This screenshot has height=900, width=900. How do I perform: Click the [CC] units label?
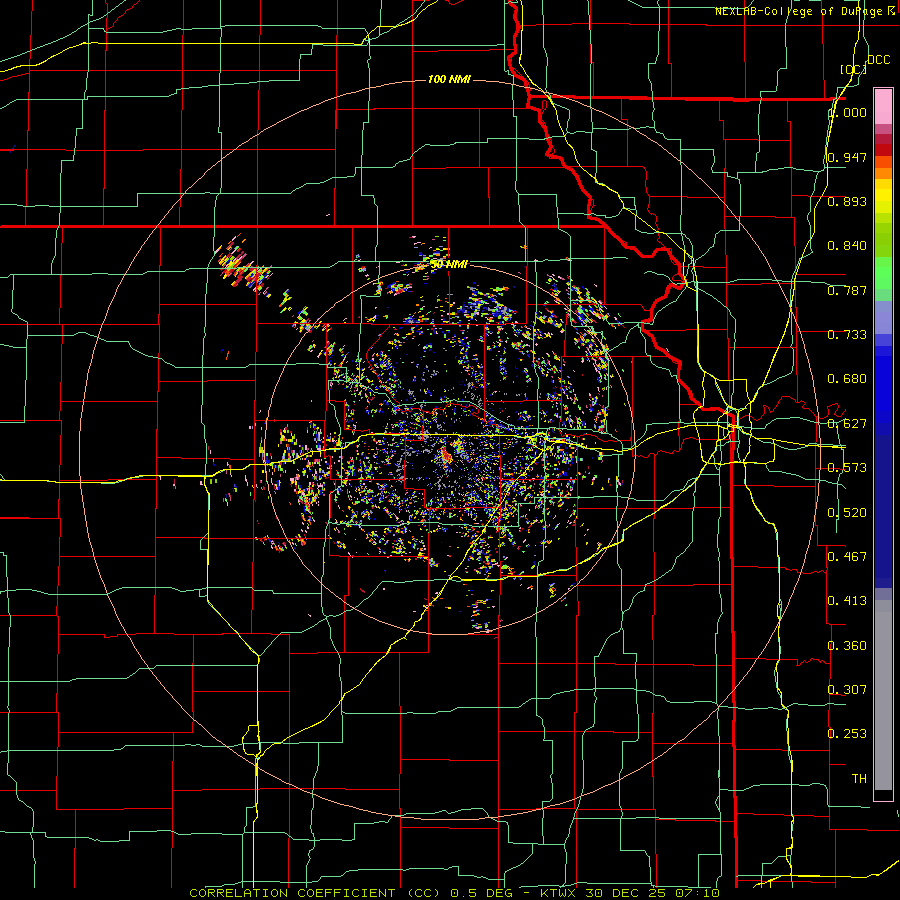click(854, 69)
